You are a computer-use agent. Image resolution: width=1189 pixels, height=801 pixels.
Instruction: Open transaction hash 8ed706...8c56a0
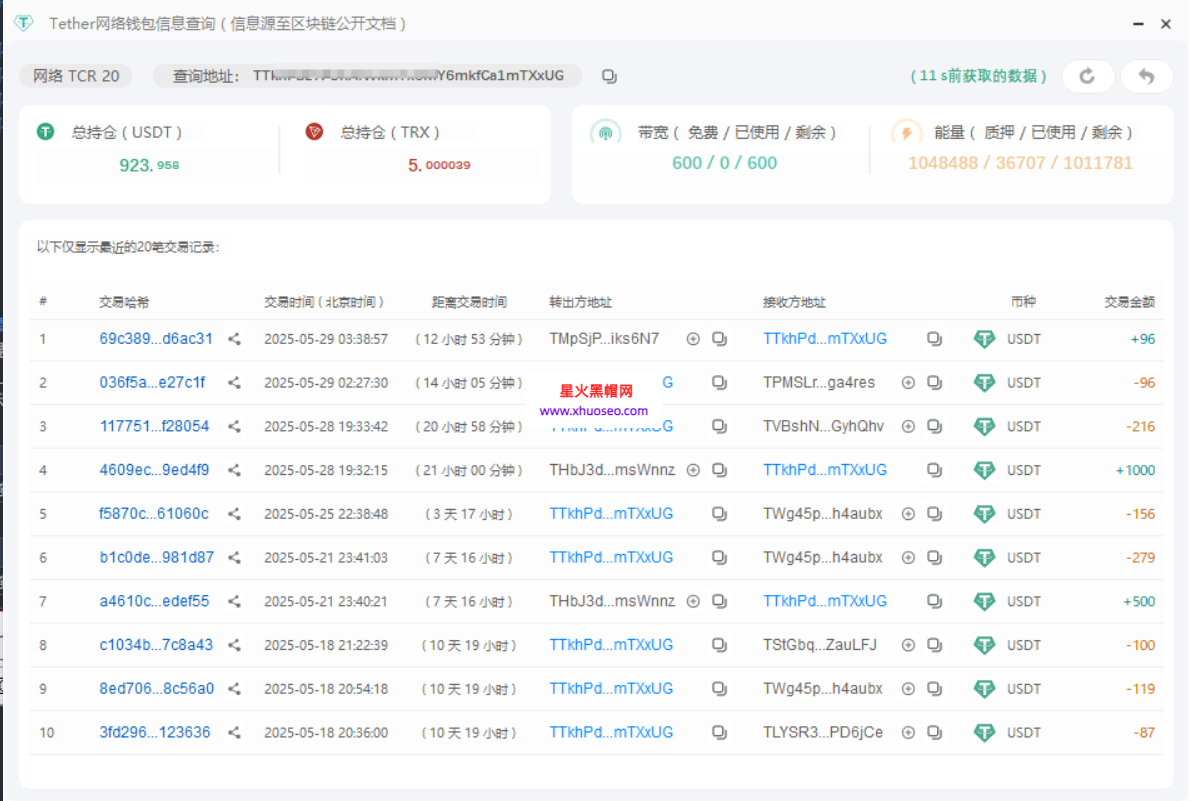[x=157, y=689]
